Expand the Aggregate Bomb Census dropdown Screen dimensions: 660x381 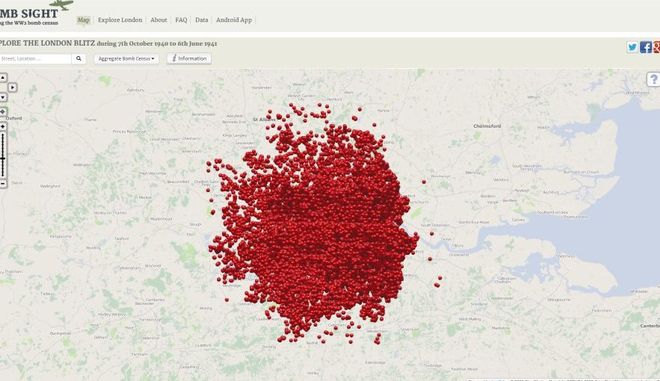point(126,59)
